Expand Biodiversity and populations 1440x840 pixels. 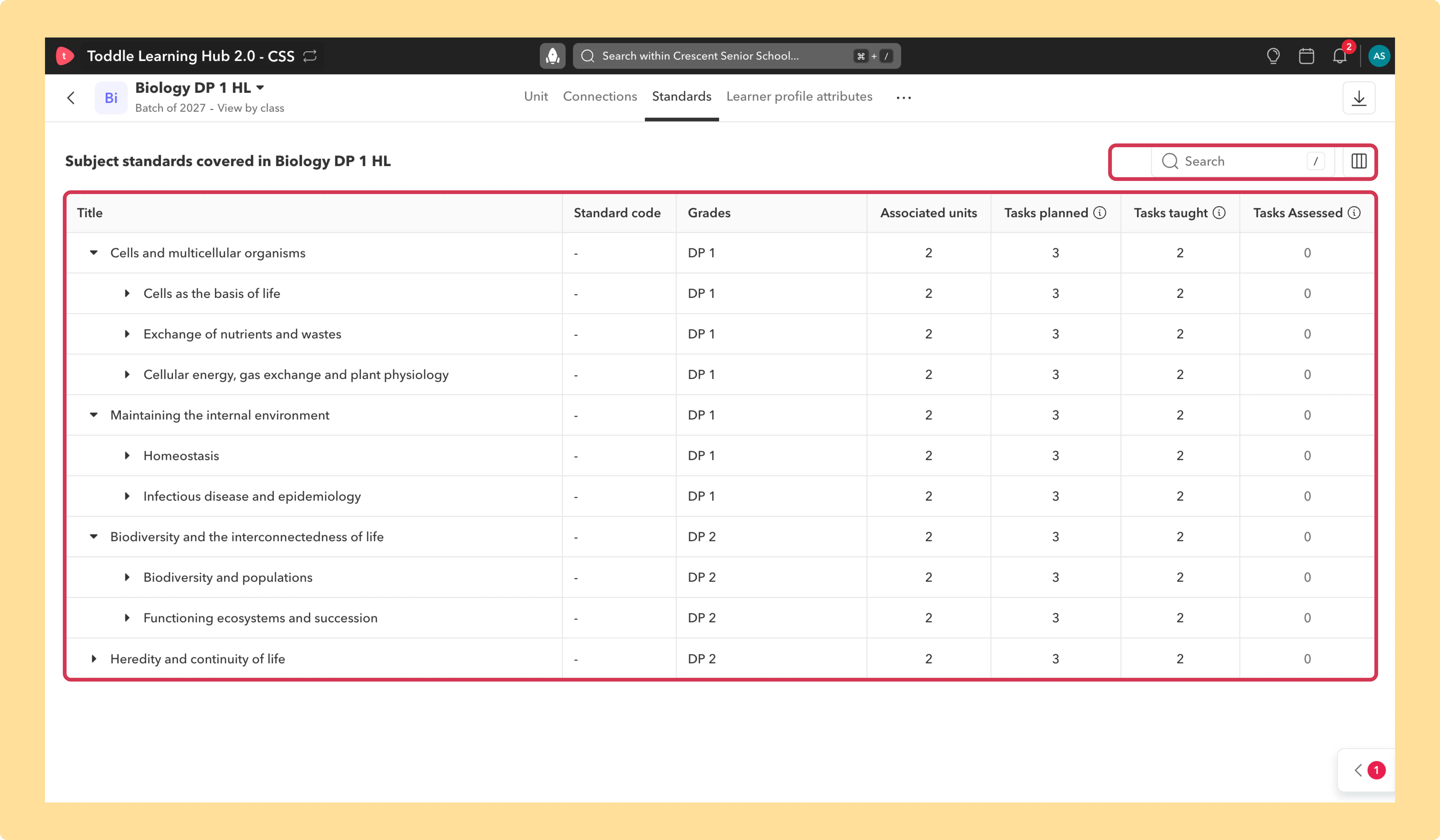[x=127, y=577]
